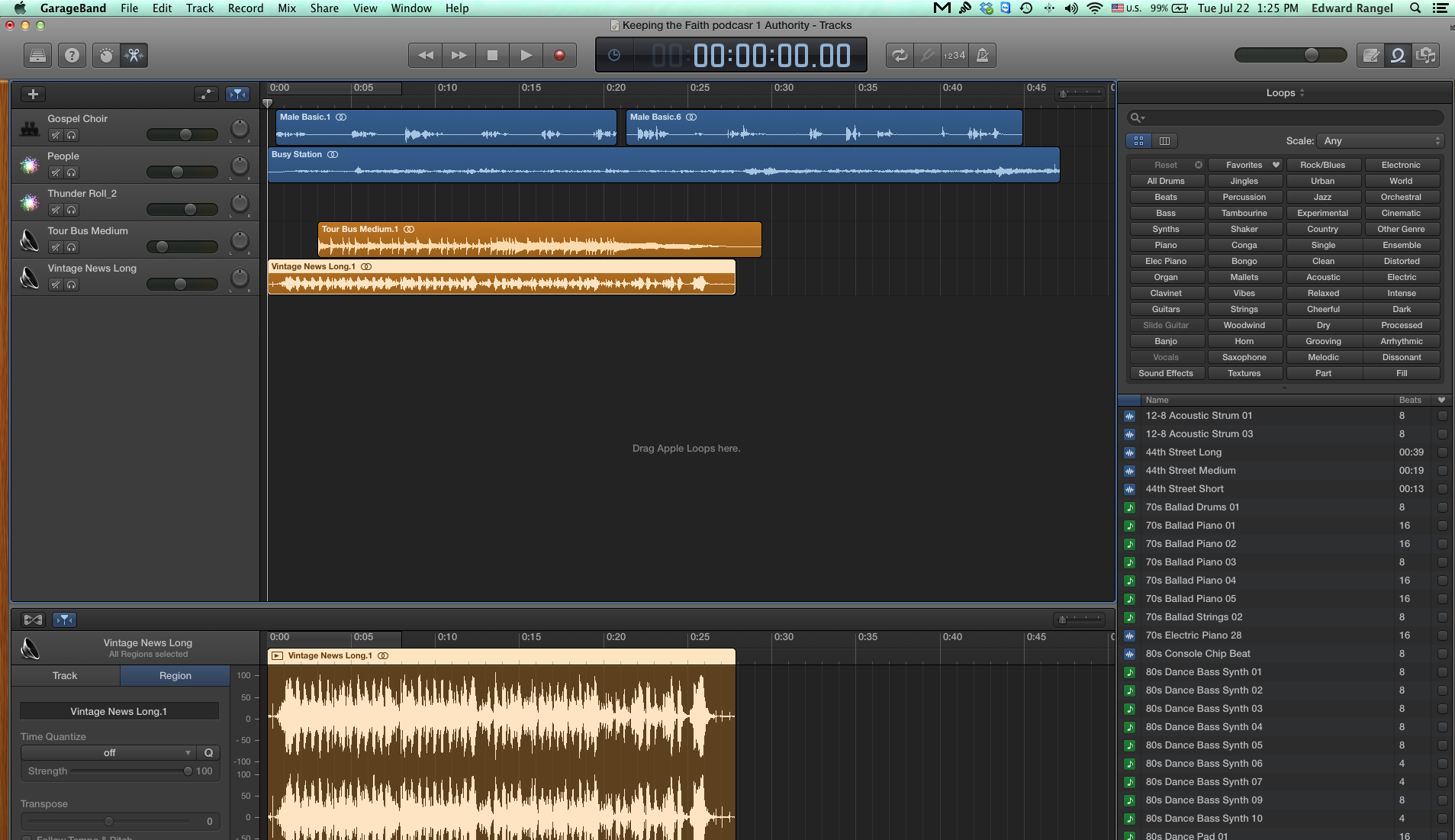The width and height of the screenshot is (1455, 840).
Task: Open the Media Browser button
Action: click(1426, 55)
